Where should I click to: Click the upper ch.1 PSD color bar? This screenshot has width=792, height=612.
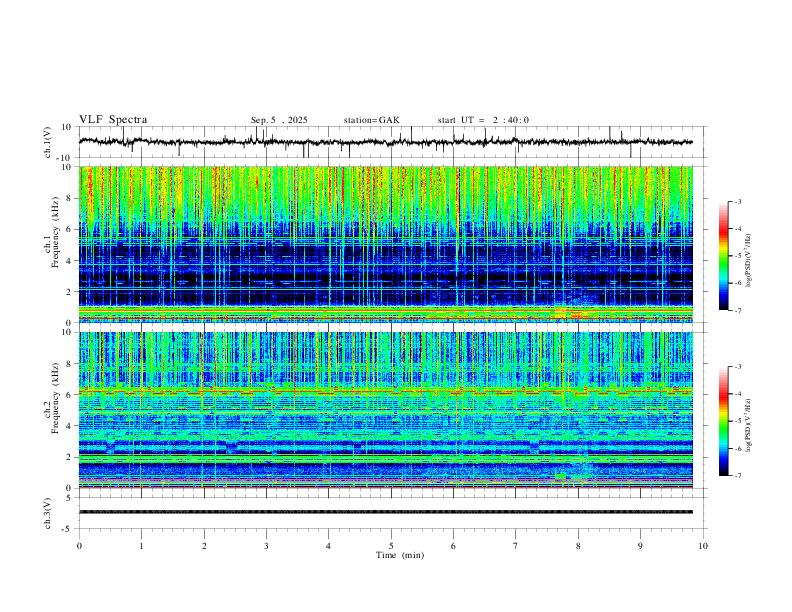[x=724, y=256]
